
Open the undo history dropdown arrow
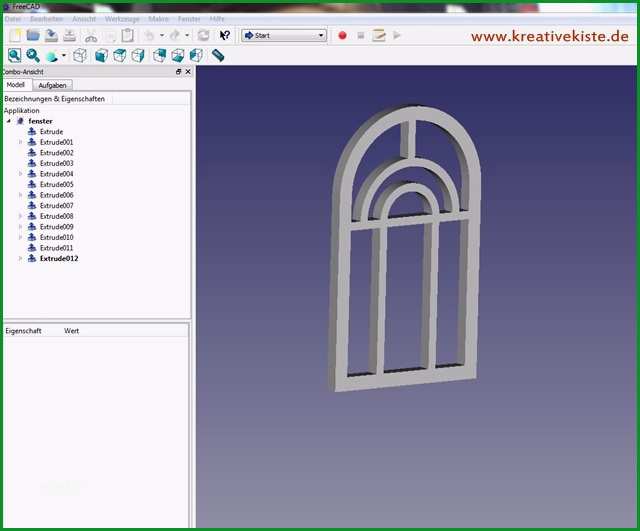point(162,36)
